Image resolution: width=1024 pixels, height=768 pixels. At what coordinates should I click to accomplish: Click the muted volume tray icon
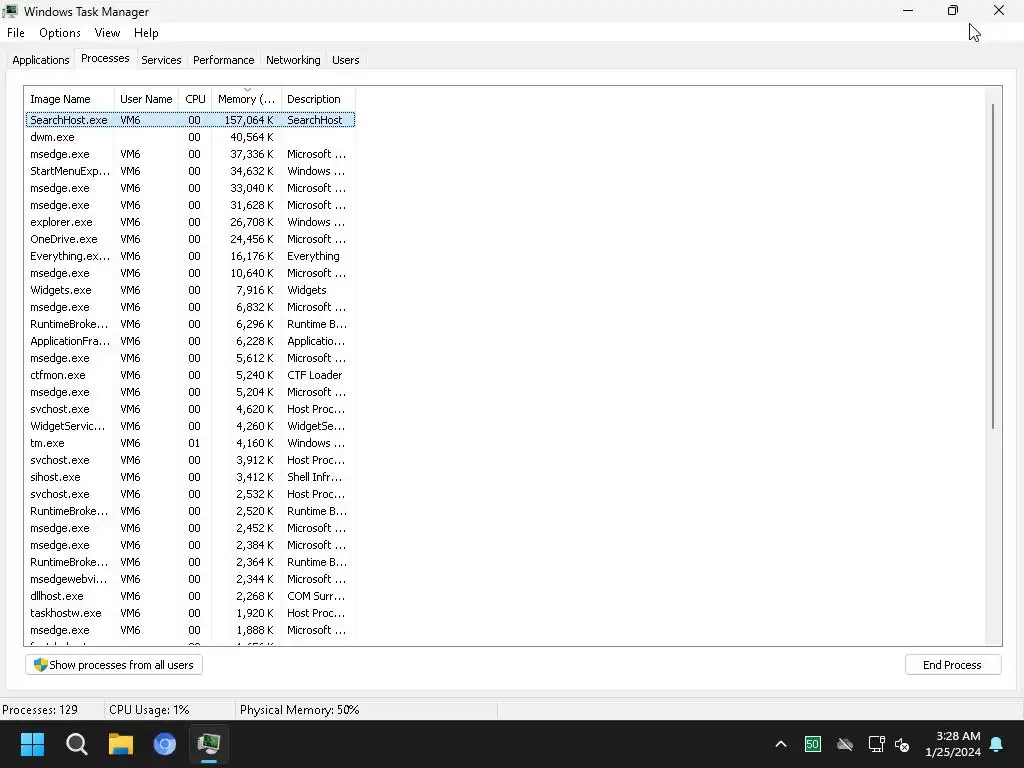(x=902, y=744)
